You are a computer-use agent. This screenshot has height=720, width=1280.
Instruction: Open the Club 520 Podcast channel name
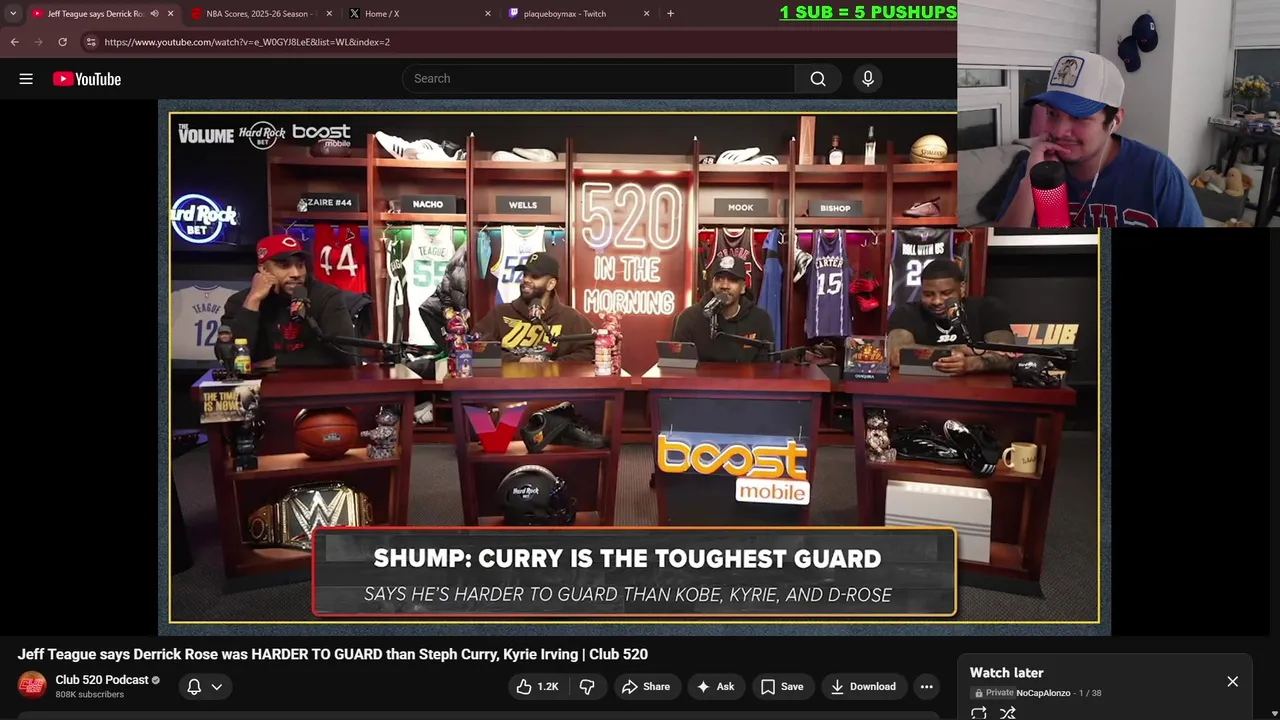(102, 680)
